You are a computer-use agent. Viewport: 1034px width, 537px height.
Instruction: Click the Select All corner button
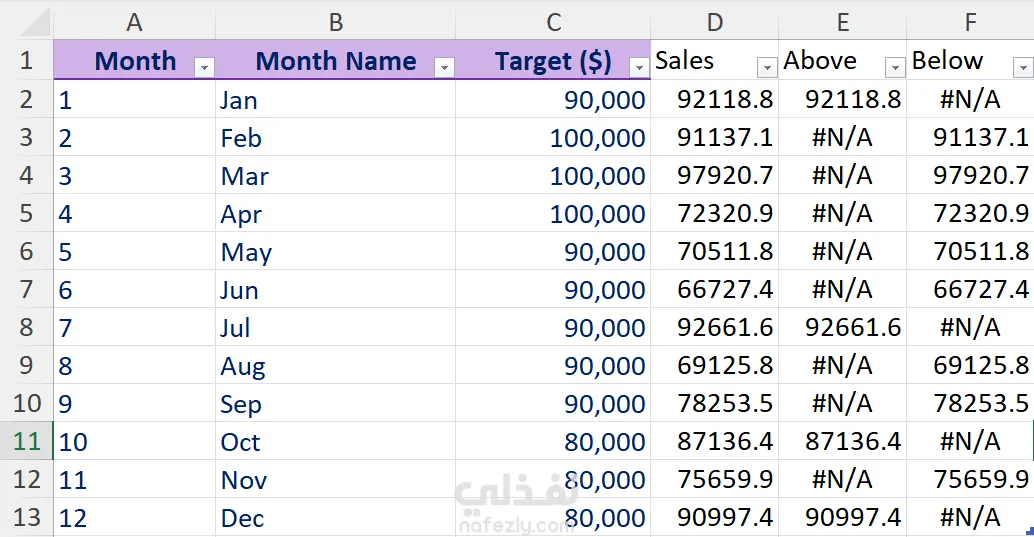(26, 22)
